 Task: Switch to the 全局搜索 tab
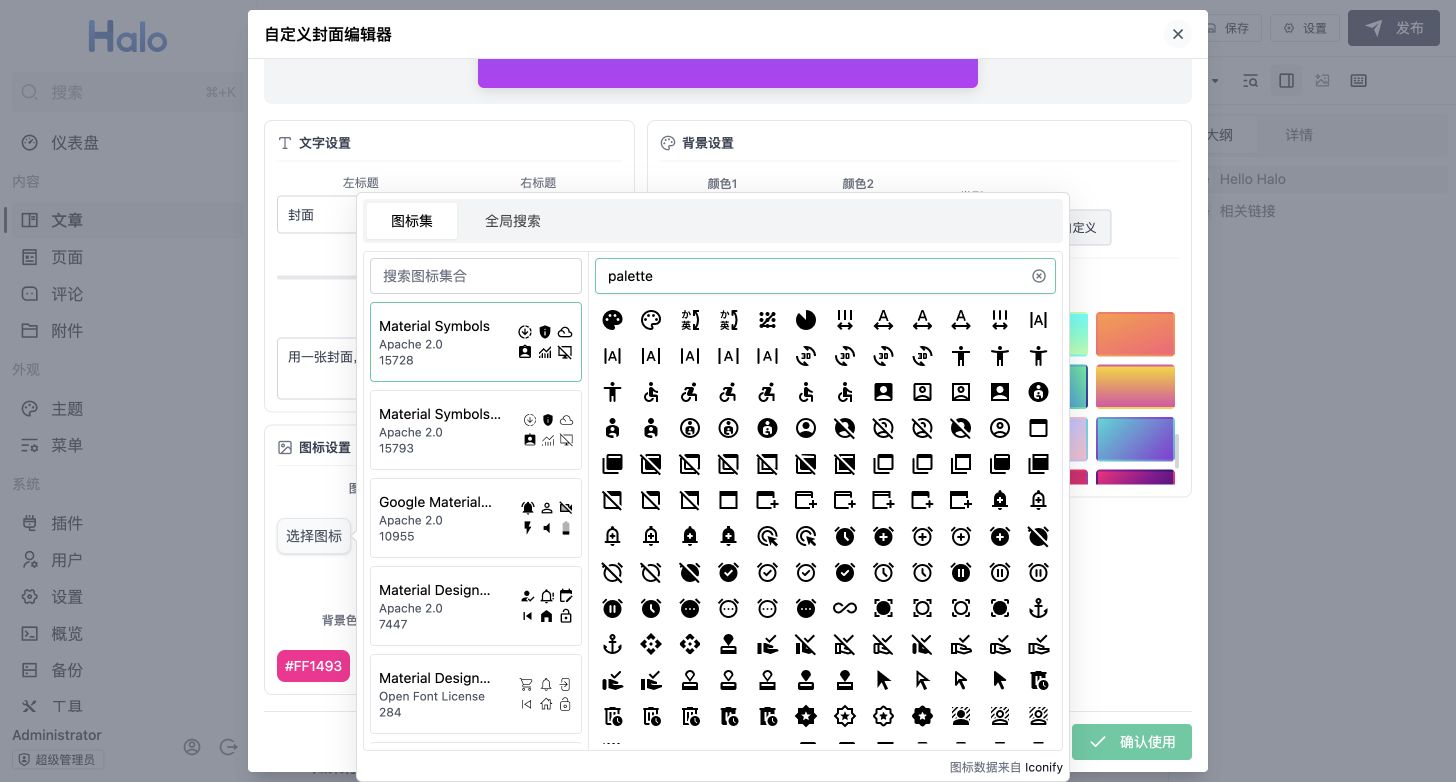point(513,221)
